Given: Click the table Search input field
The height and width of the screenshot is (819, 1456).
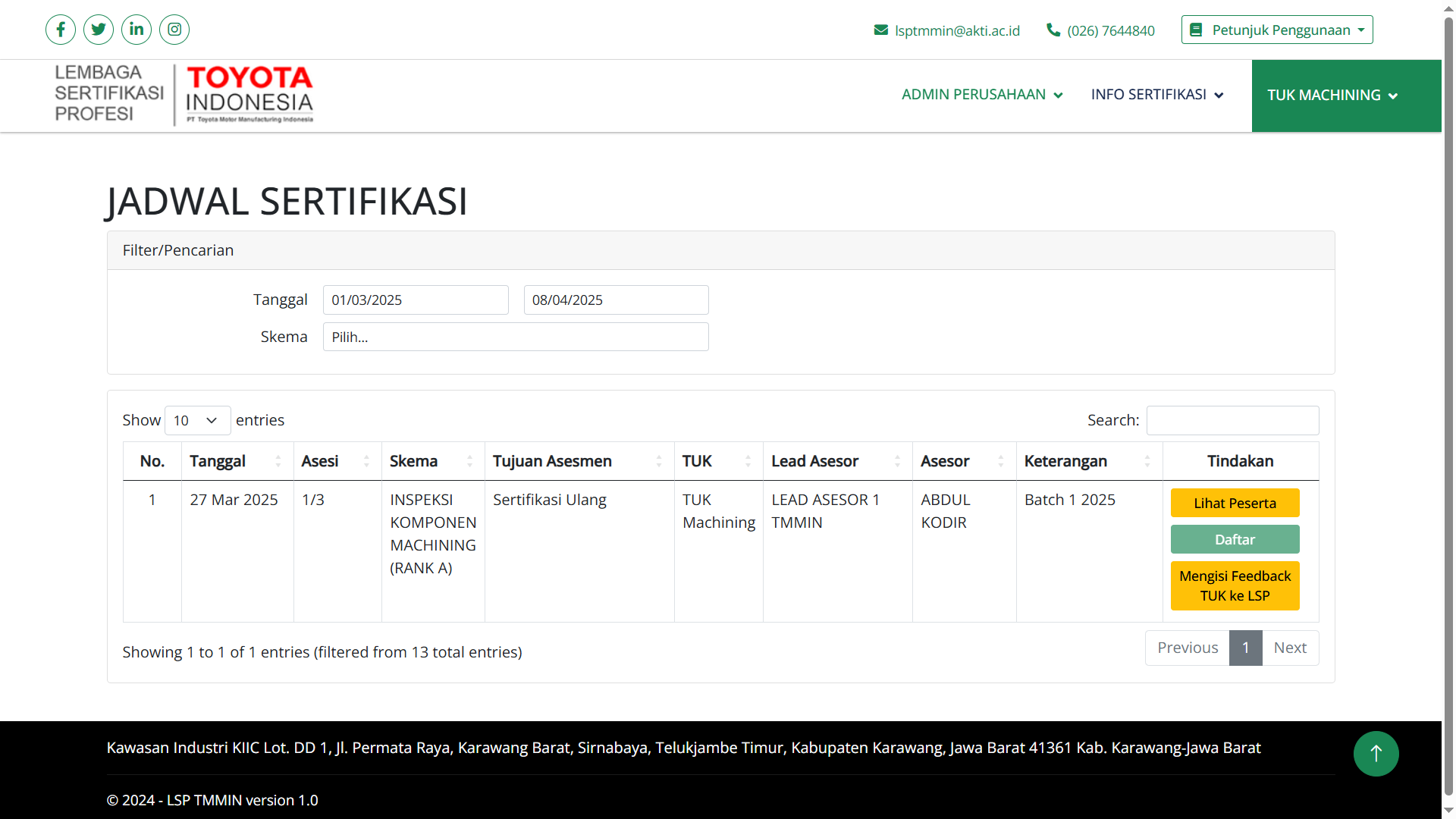Looking at the screenshot, I should (1232, 420).
